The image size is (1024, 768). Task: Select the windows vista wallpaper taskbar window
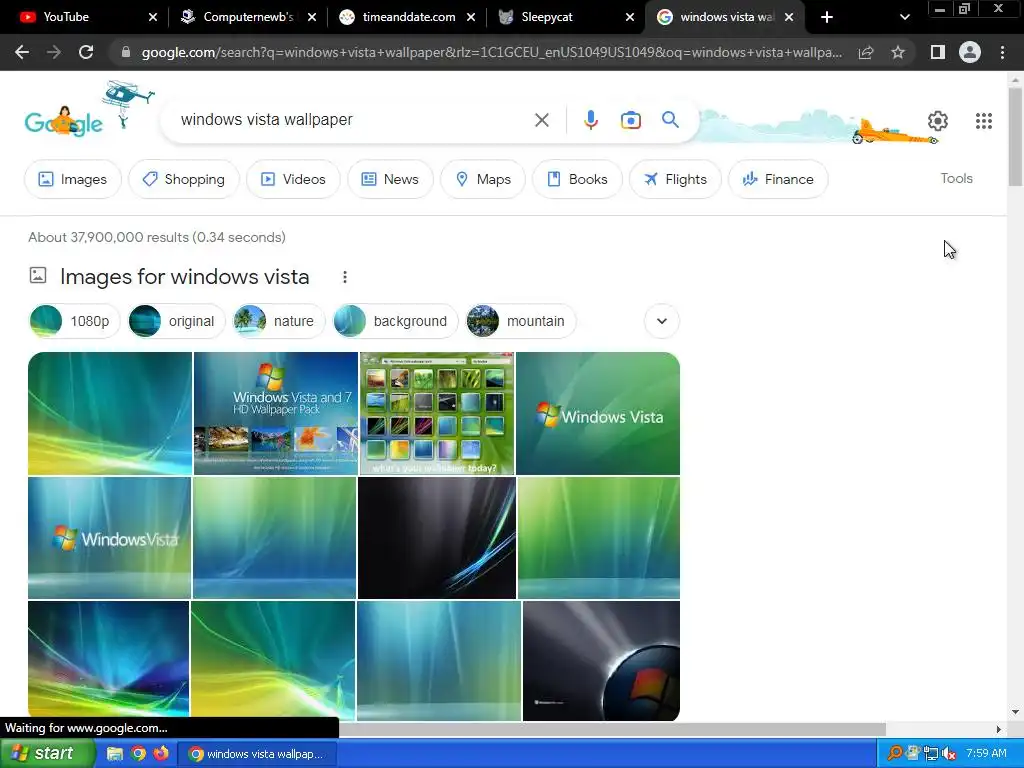257,754
